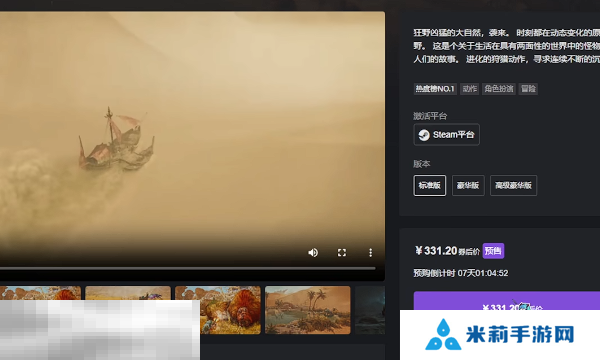Click the 米莉手游网 water drop logo

pyautogui.click(x=443, y=334)
